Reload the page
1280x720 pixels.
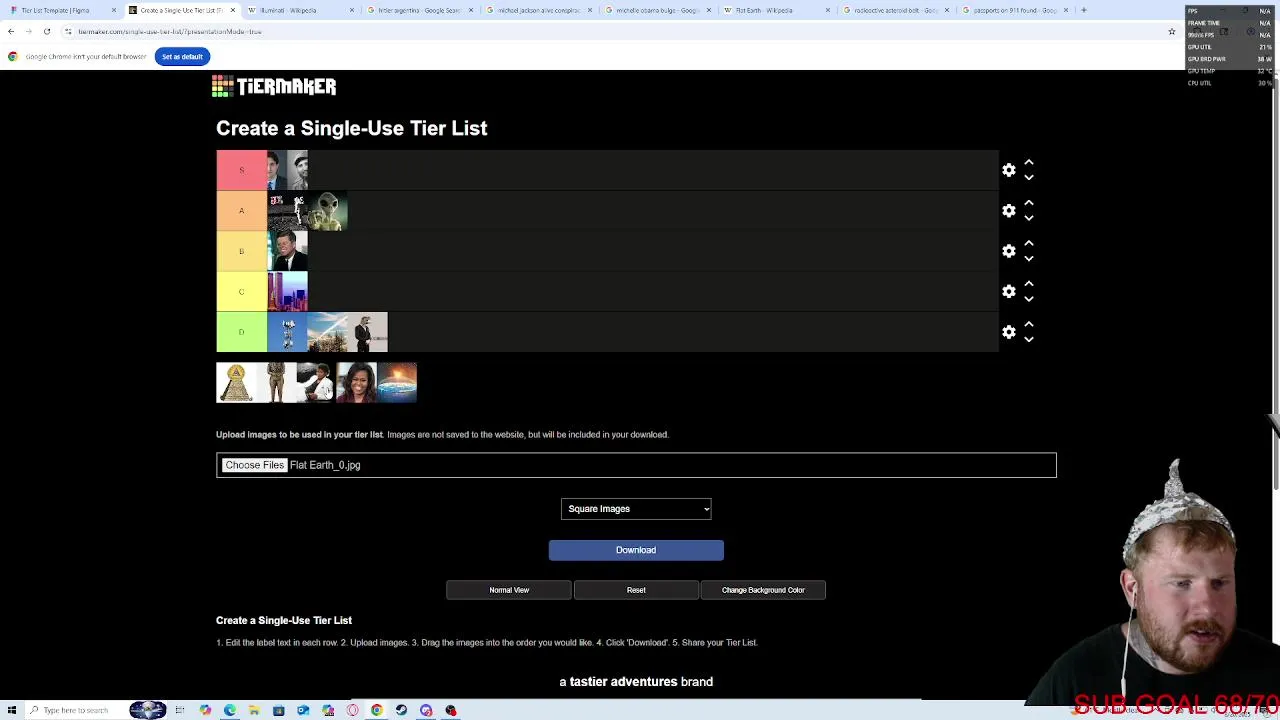pos(46,31)
